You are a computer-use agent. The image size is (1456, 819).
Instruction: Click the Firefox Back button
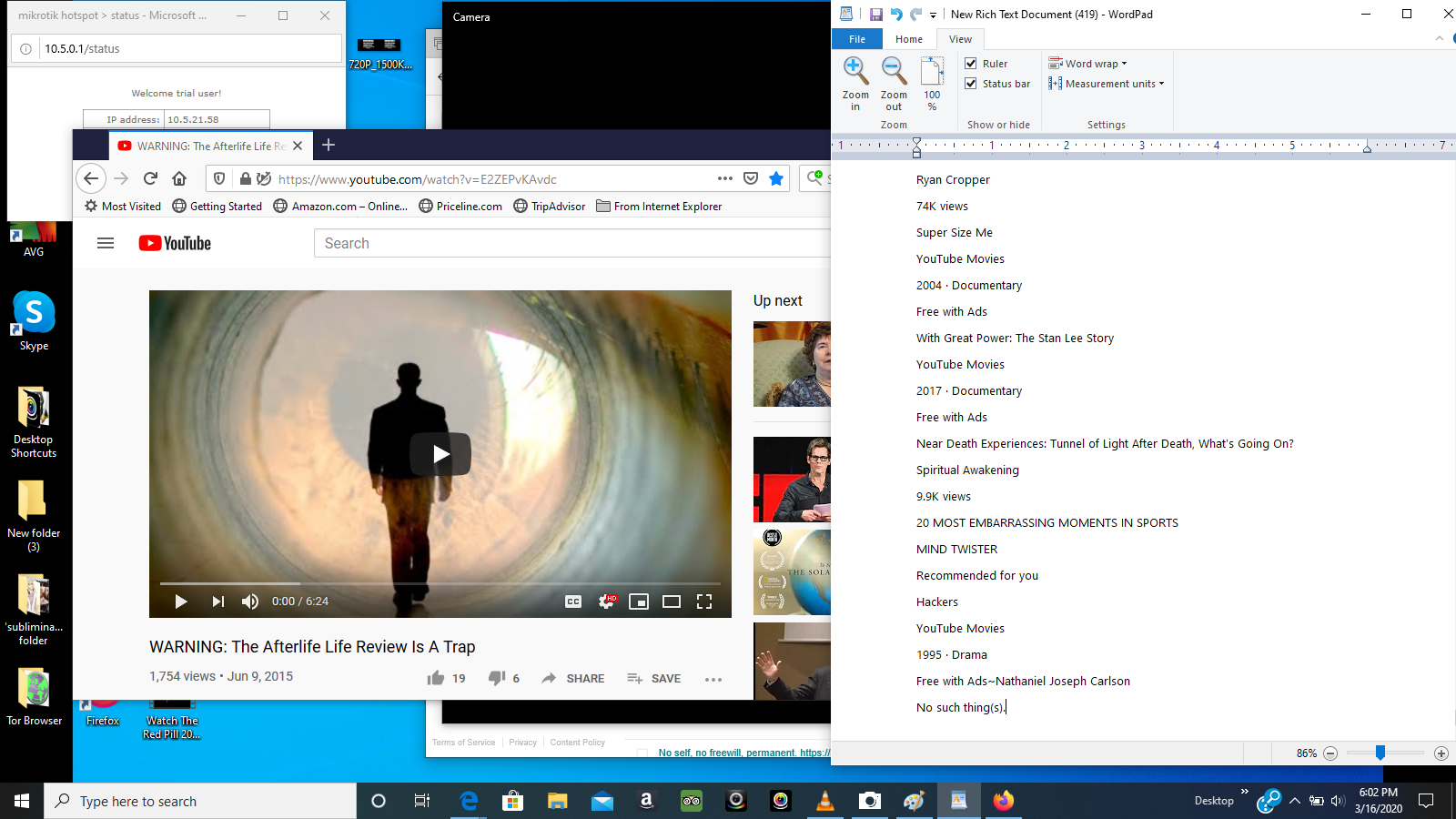pyautogui.click(x=90, y=178)
